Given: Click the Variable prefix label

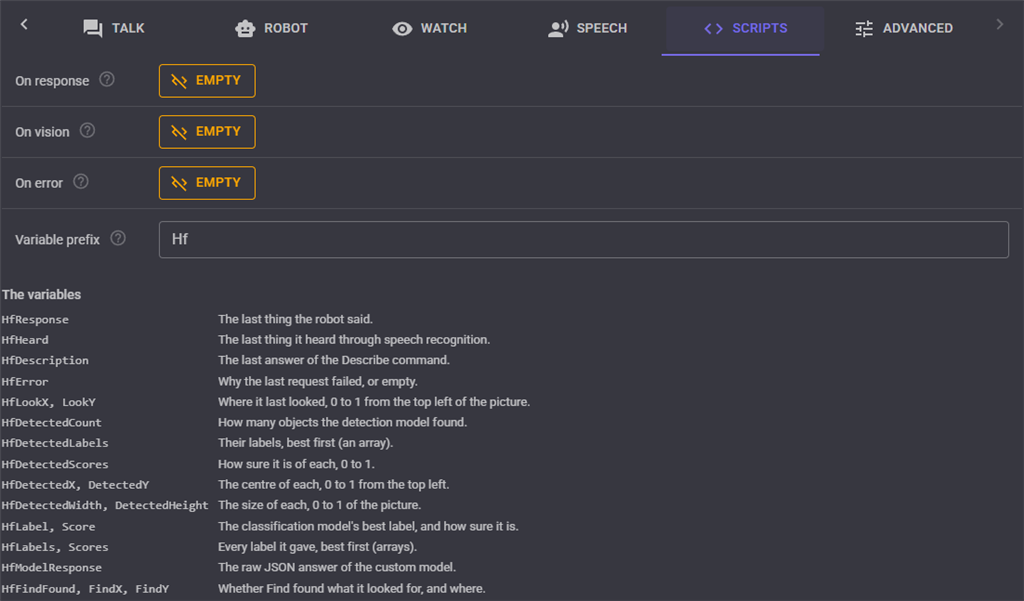Looking at the screenshot, I should pos(57,240).
